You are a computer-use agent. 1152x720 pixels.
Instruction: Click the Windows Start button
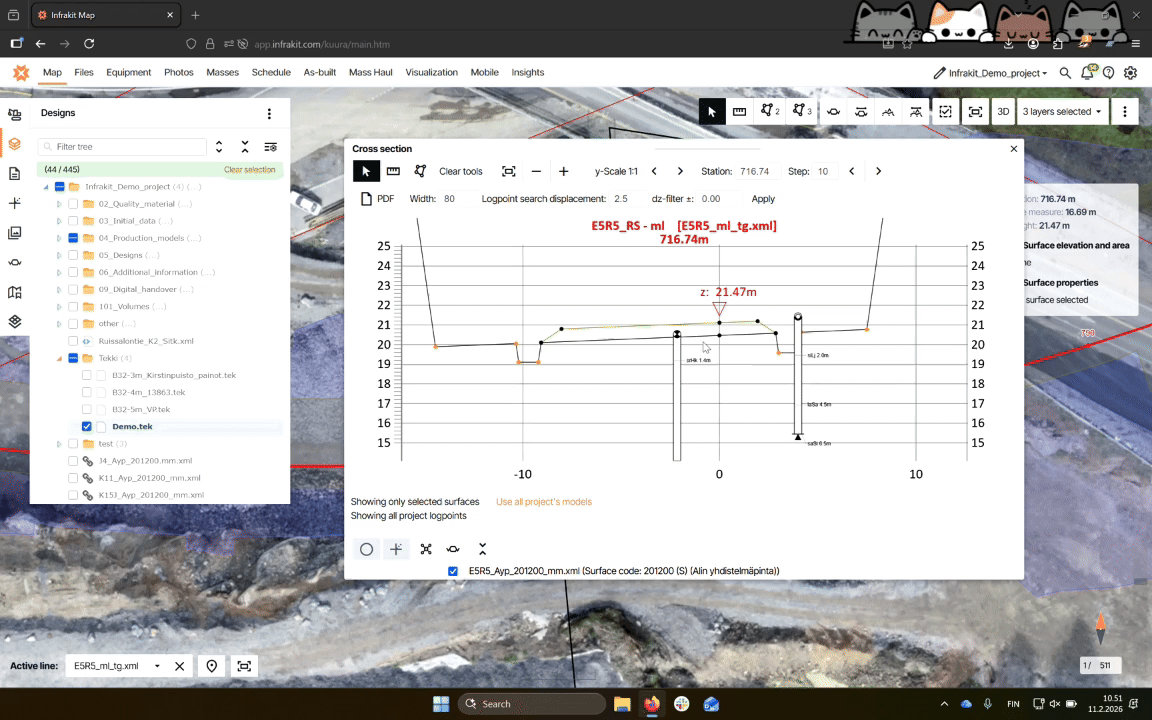pos(441,704)
